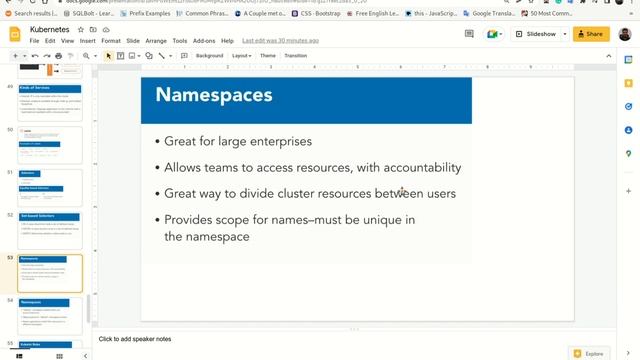Select slide 54 thumbnail

click(x=50, y=316)
